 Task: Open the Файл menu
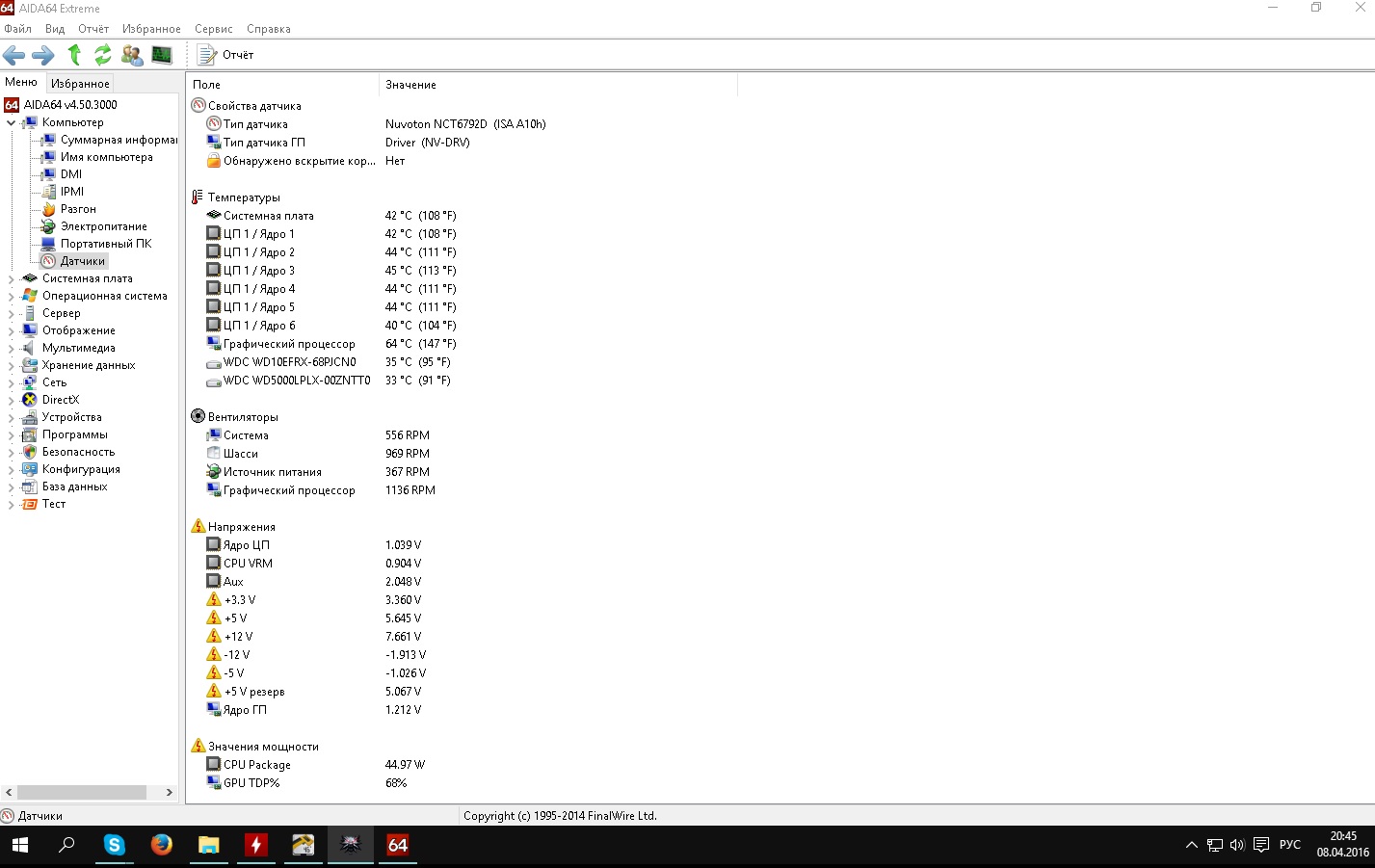pyautogui.click(x=17, y=29)
